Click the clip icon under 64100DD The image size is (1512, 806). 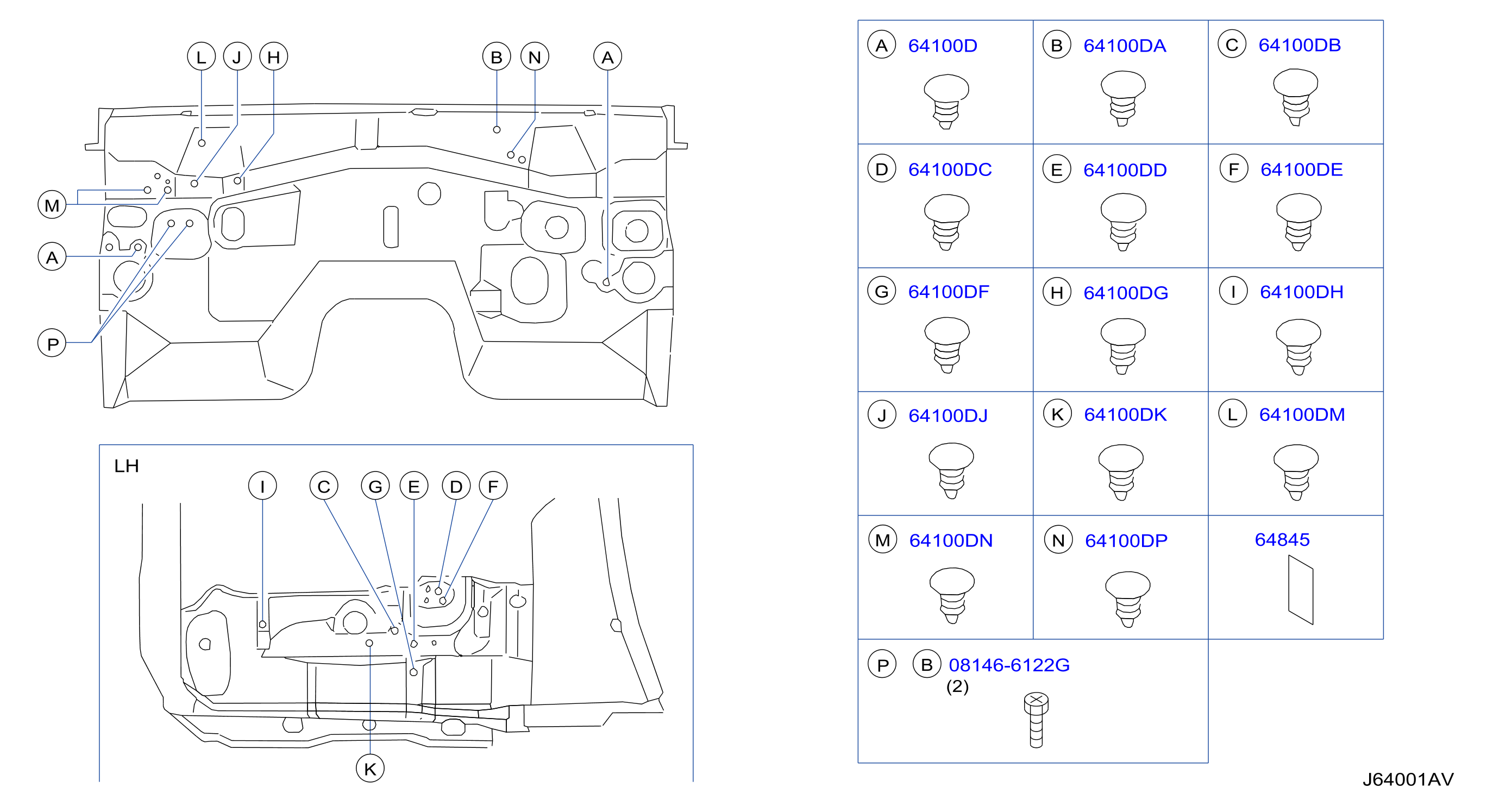click(1123, 222)
